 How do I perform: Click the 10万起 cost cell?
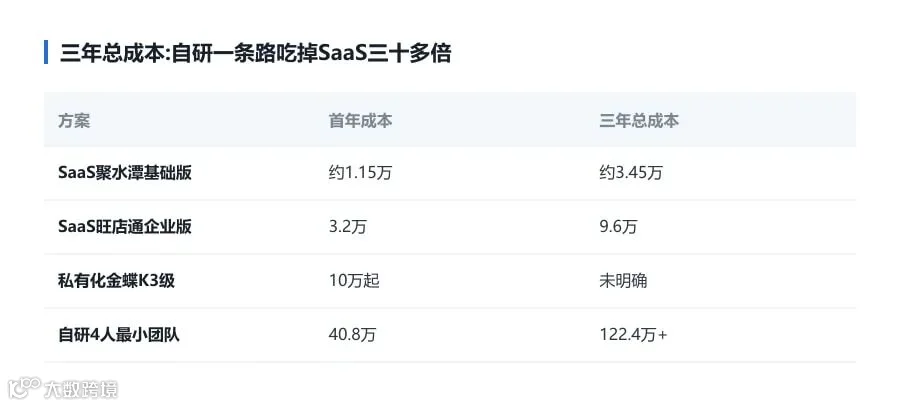[354, 281]
